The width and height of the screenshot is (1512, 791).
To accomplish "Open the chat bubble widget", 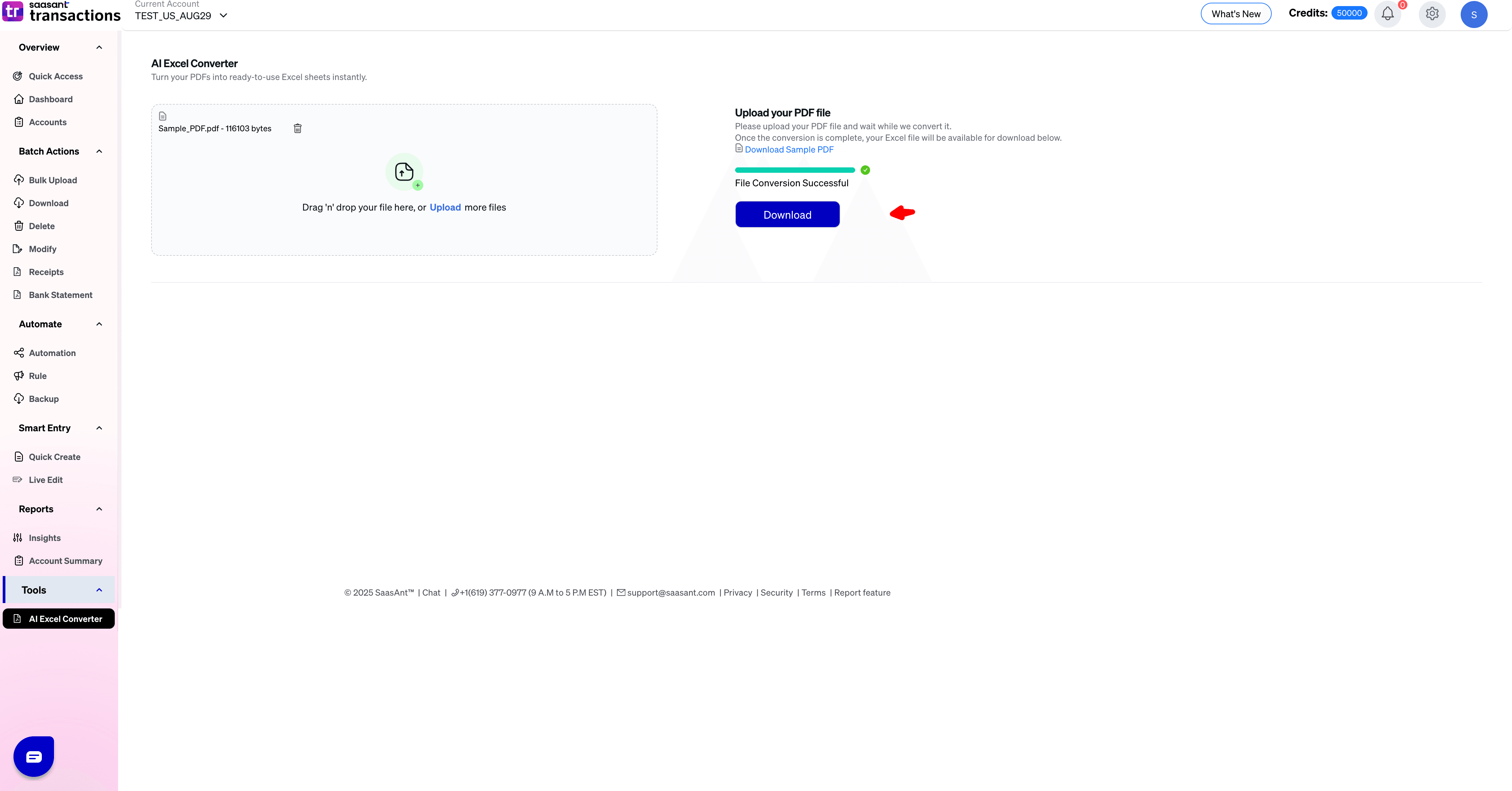I will point(33,756).
